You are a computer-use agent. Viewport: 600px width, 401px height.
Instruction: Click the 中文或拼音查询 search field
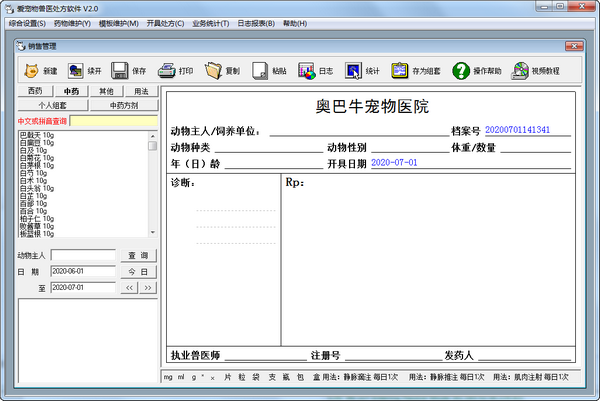point(113,121)
